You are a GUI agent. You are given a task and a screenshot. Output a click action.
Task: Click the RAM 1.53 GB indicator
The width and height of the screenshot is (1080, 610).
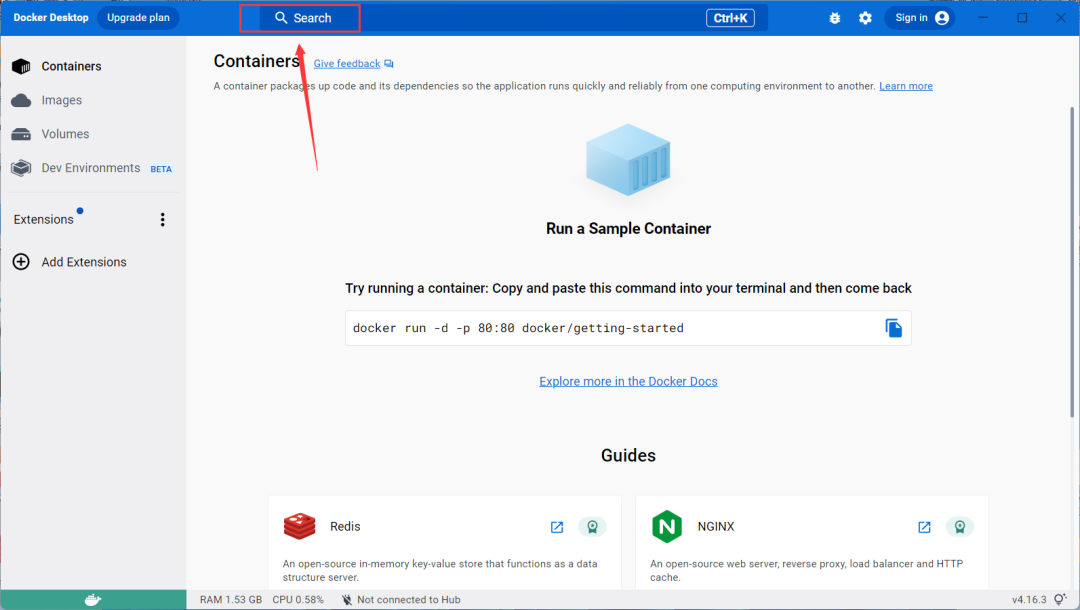(231, 600)
